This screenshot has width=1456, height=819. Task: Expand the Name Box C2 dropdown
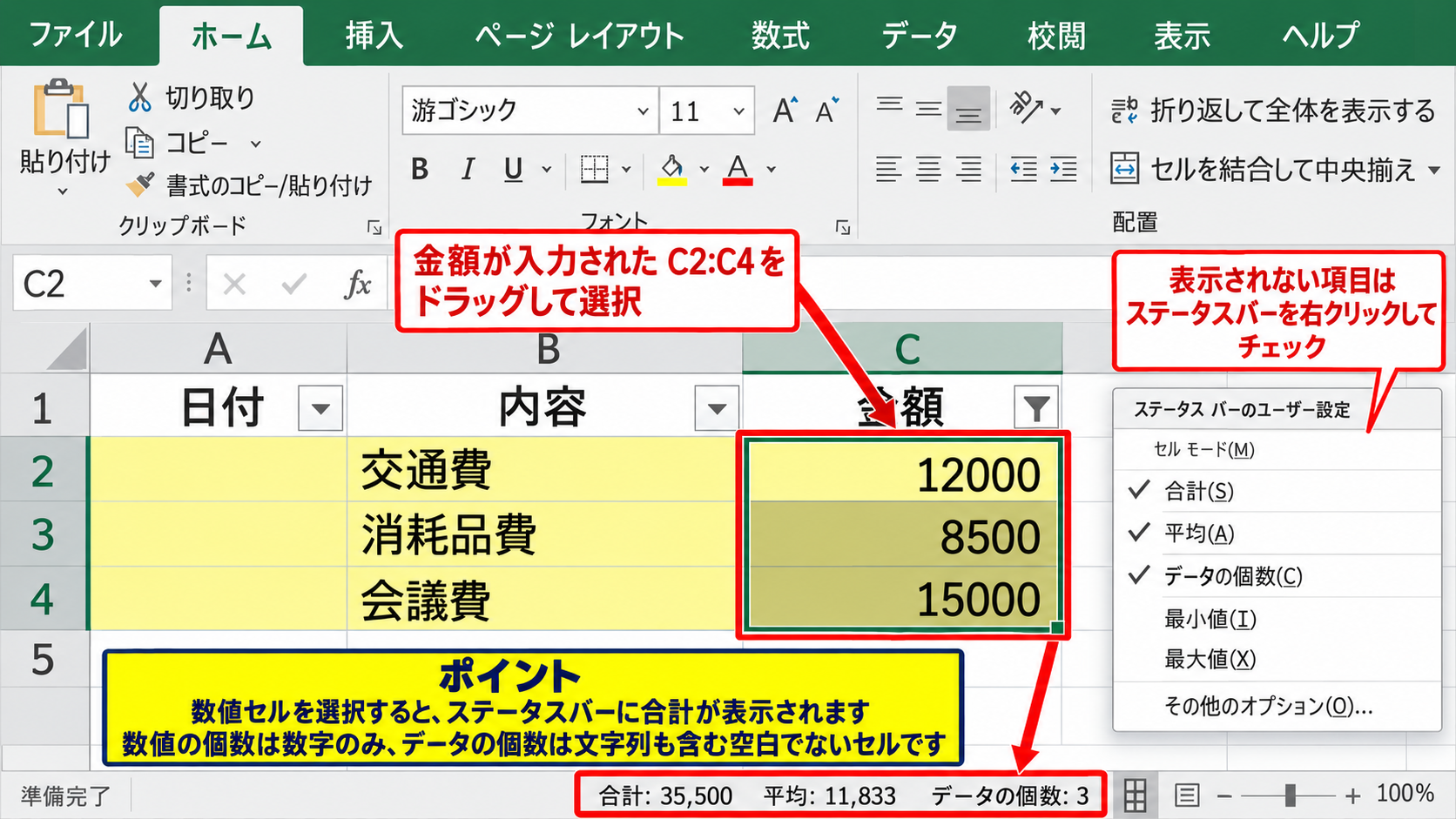155,284
